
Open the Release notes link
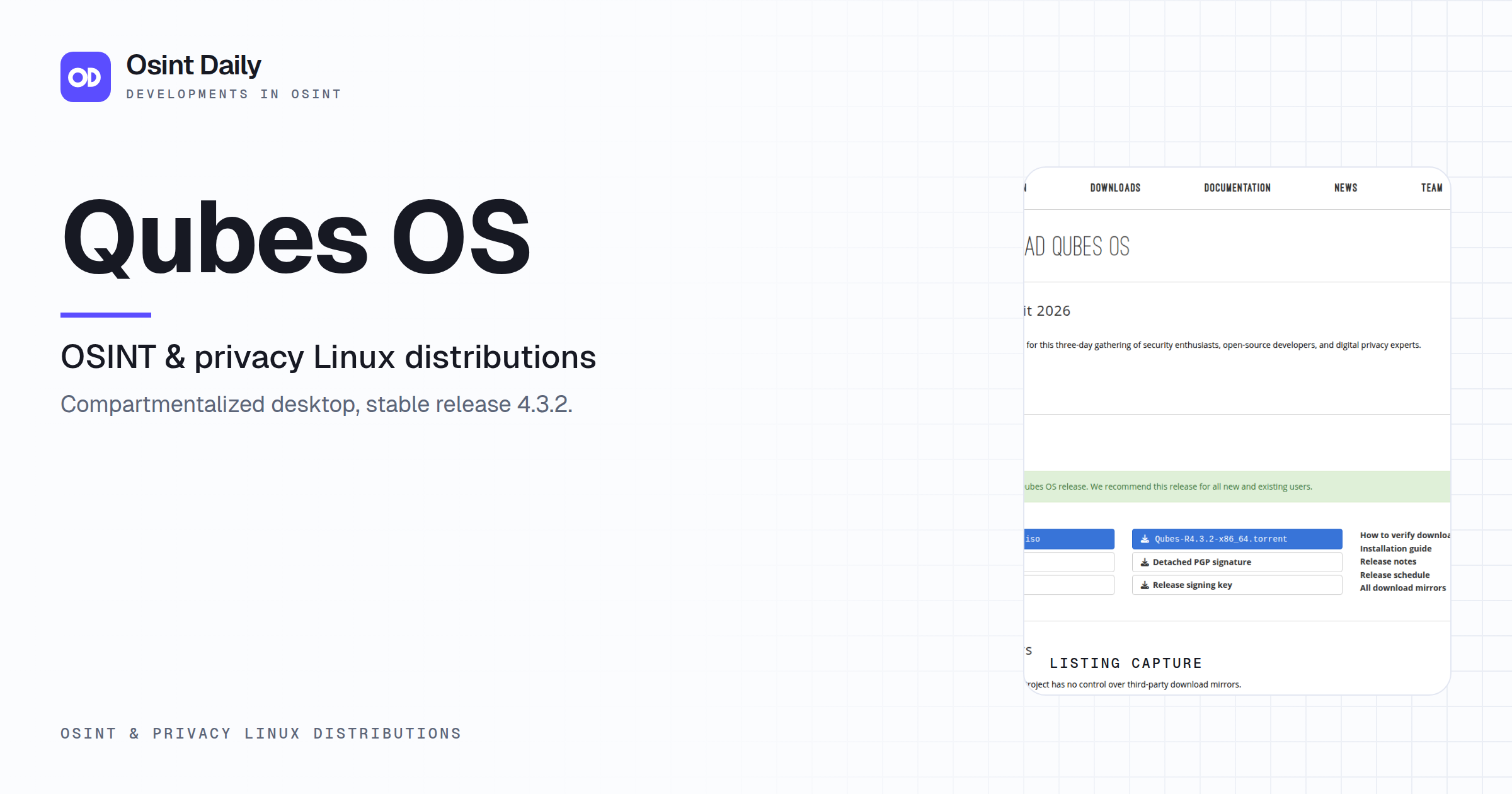[1388, 561]
